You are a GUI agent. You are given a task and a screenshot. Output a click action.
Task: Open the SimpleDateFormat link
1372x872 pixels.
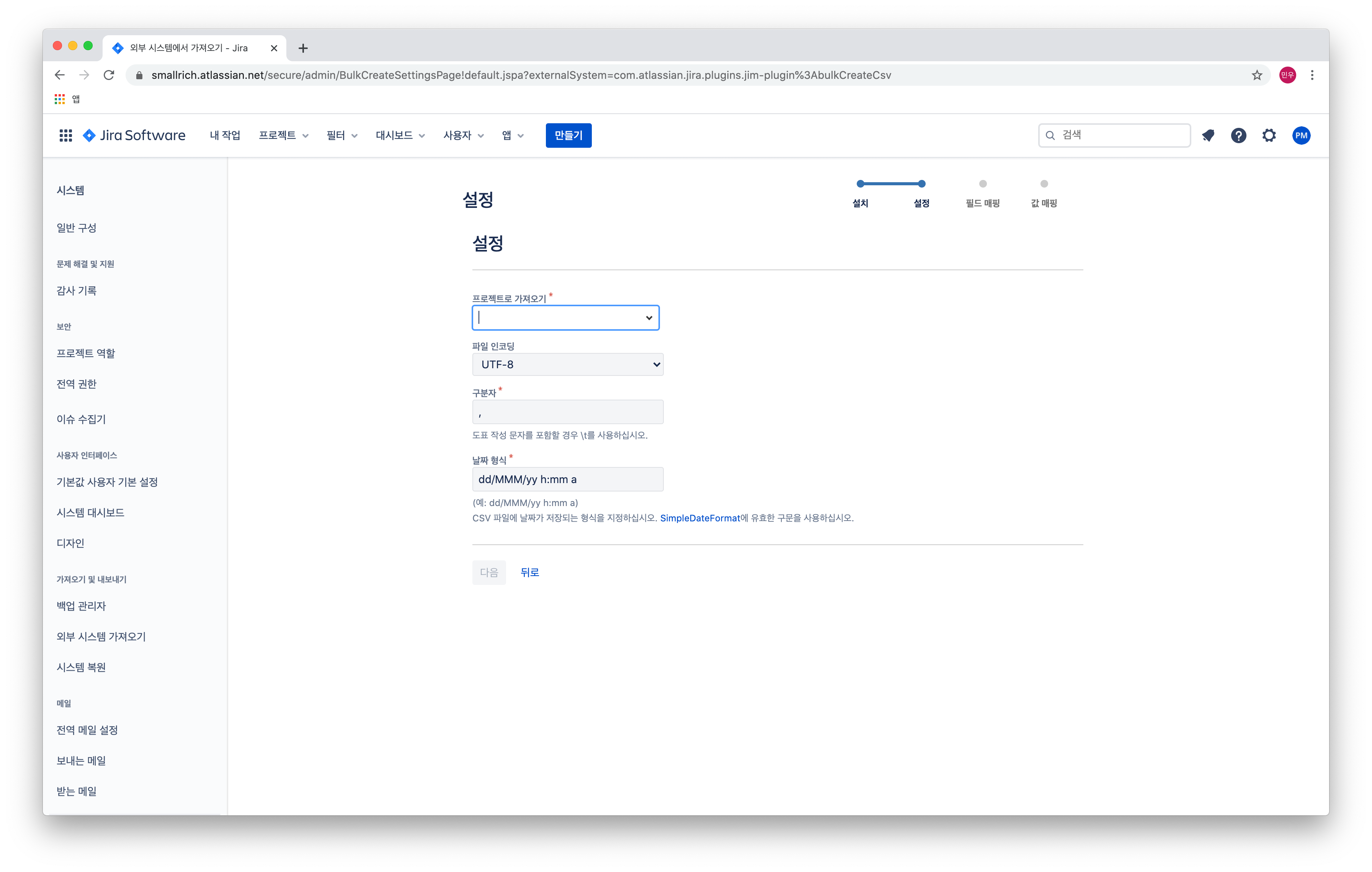click(700, 518)
